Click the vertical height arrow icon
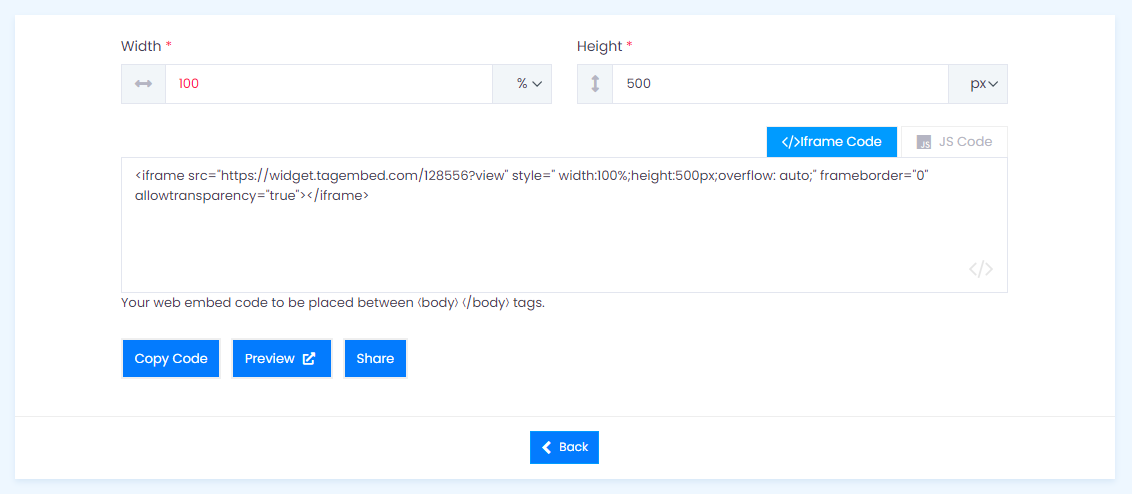 point(595,84)
